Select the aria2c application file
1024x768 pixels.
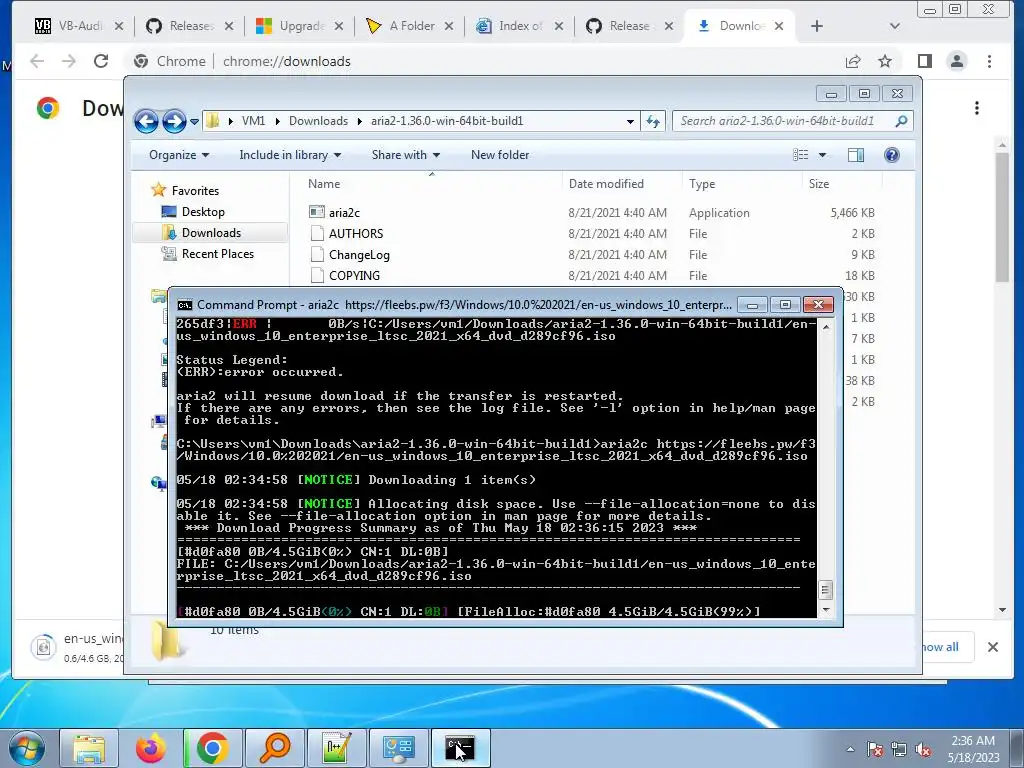(344, 213)
